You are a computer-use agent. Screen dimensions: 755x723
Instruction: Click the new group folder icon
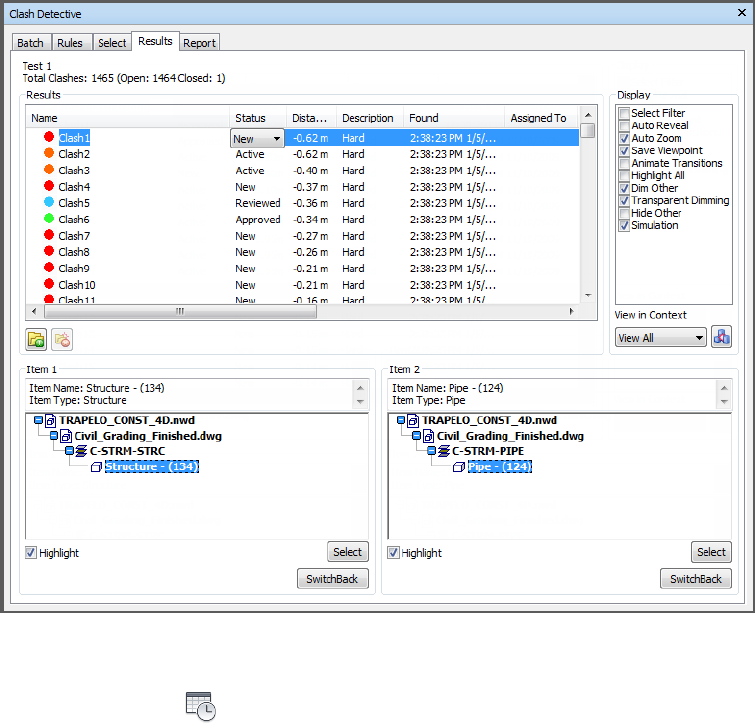[x=36, y=339]
